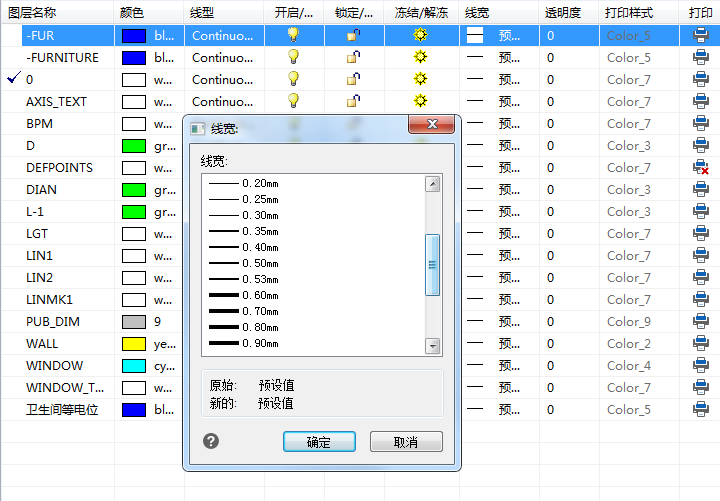Sort by 图层名称 column header

pyautogui.click(x=58, y=12)
